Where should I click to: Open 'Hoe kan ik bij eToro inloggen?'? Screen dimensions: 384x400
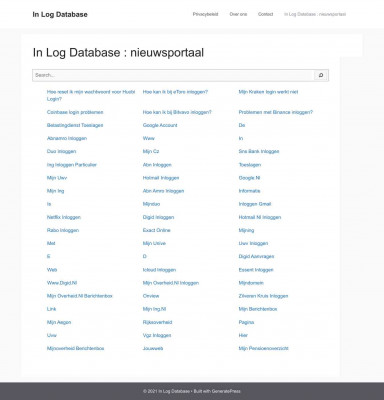pos(175,92)
